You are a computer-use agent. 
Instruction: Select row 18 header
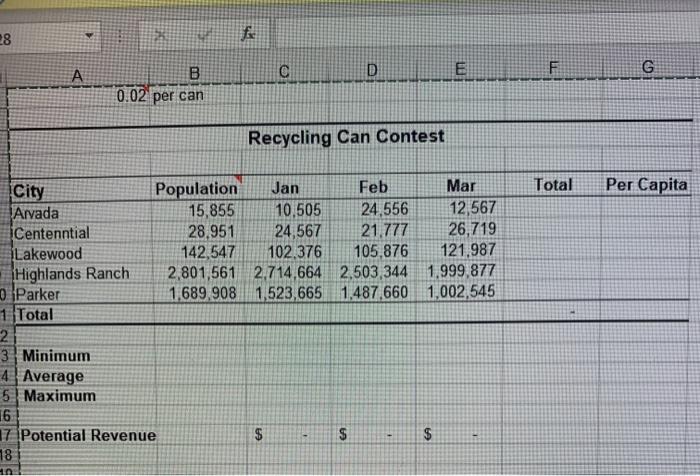coord(8,455)
